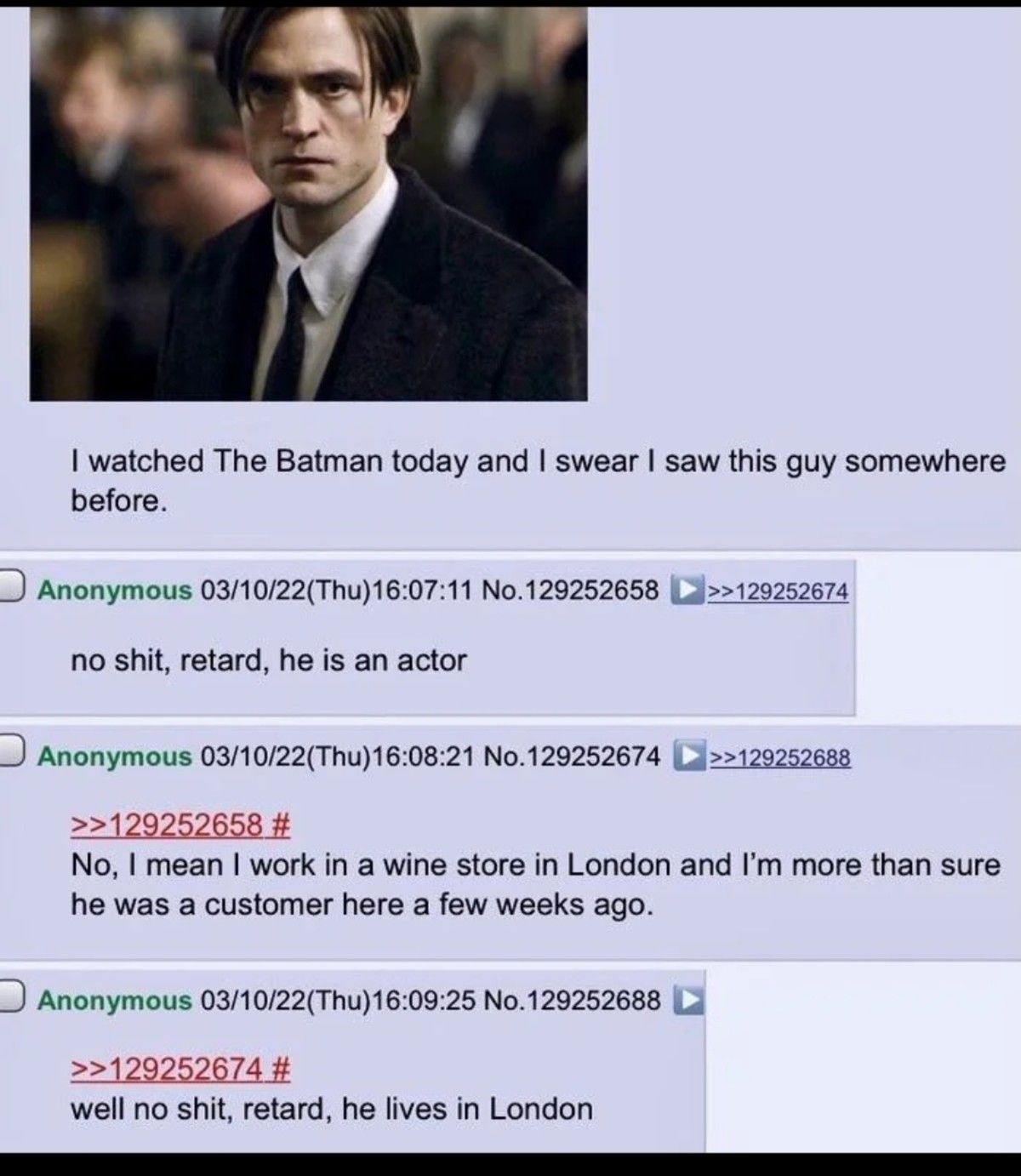The height and width of the screenshot is (1176, 1021).
Task: Expand the thread's attached movie still image
Action: [308, 203]
